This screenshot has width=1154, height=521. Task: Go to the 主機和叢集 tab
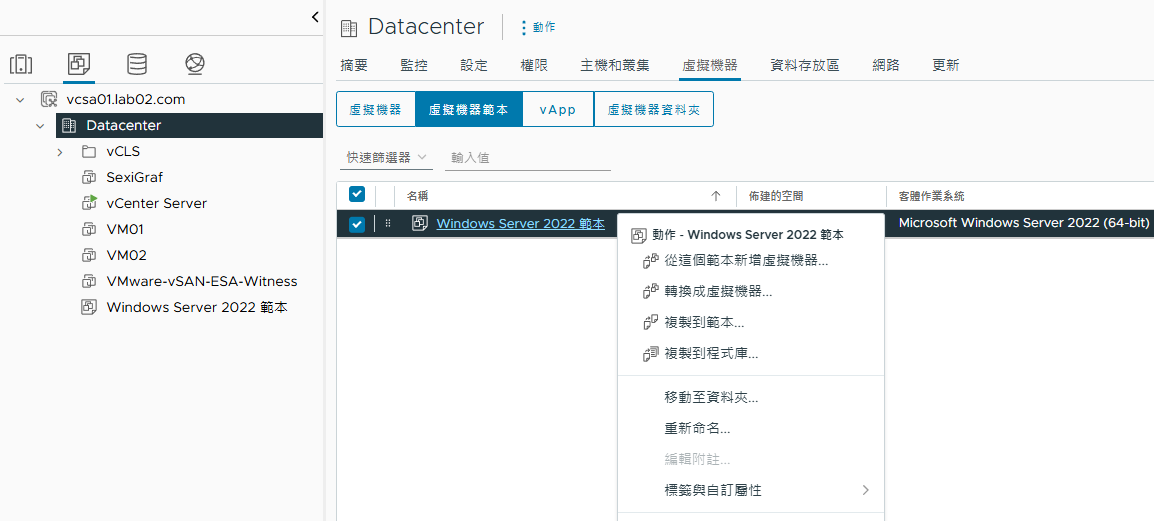pos(615,65)
